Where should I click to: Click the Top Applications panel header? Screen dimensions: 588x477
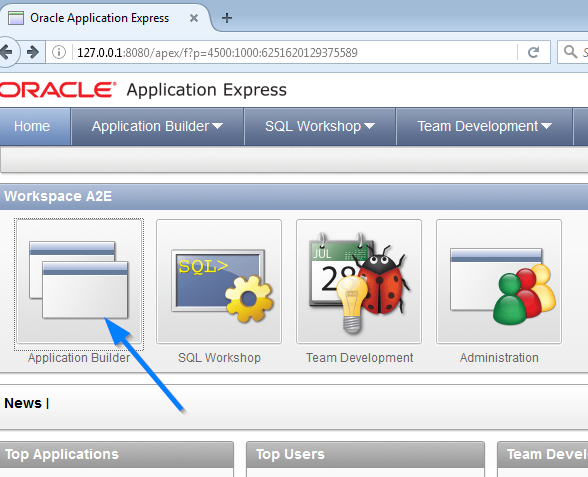tap(117, 454)
